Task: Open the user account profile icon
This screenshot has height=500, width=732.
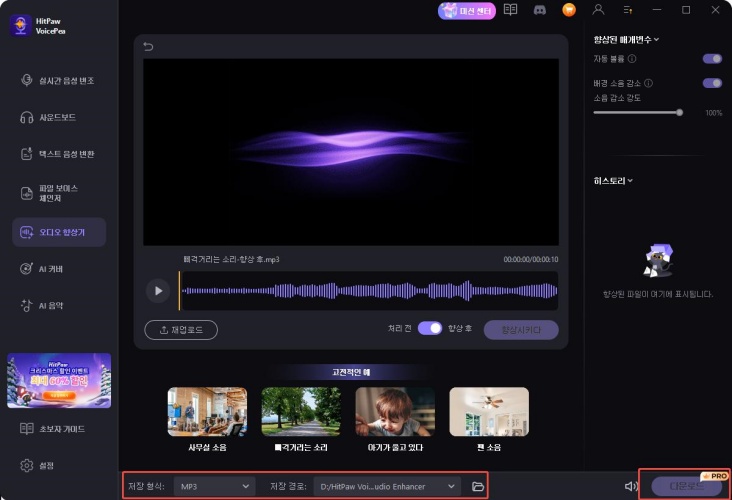Action: 598,10
